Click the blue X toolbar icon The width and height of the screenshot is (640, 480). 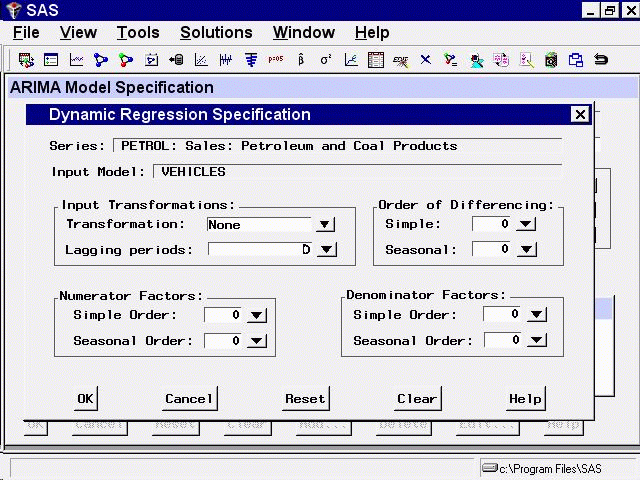pyautogui.click(x=426, y=60)
